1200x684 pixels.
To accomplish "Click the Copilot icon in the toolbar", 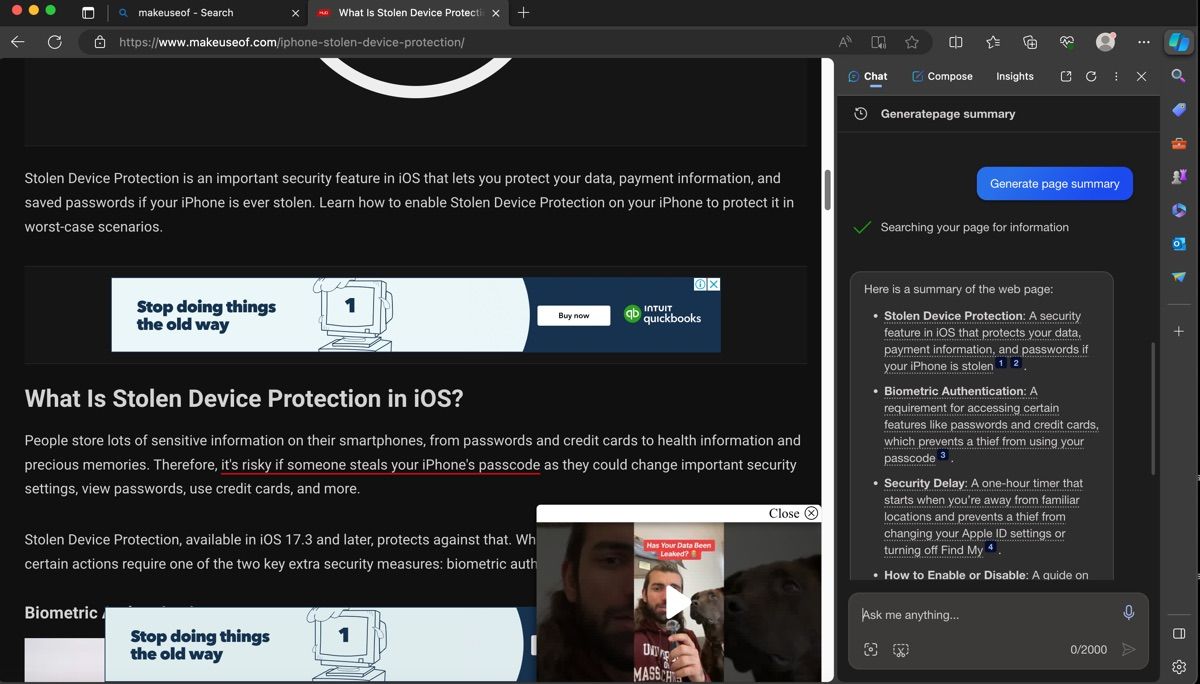I will [x=1180, y=42].
